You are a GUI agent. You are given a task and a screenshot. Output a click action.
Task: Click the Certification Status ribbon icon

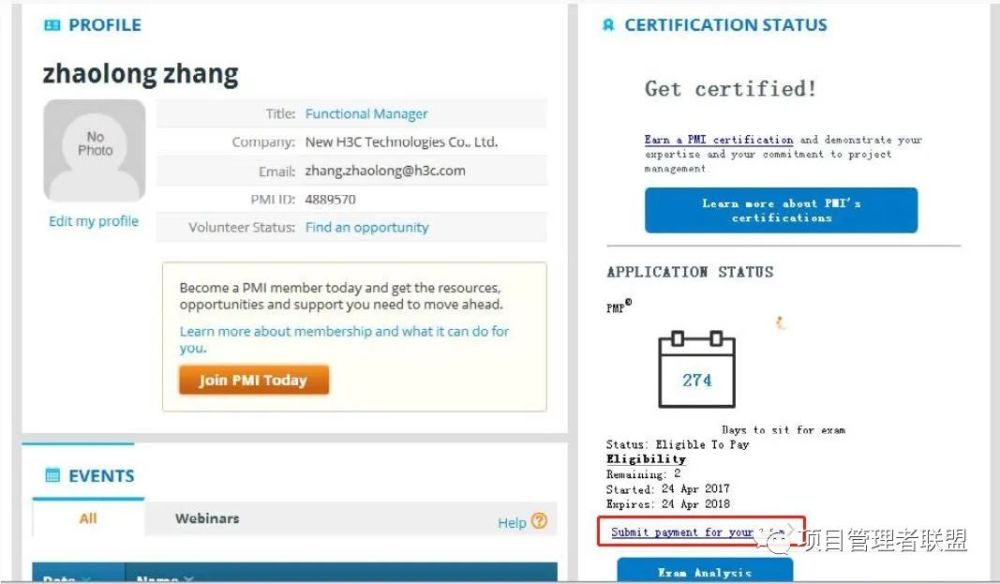tap(608, 26)
